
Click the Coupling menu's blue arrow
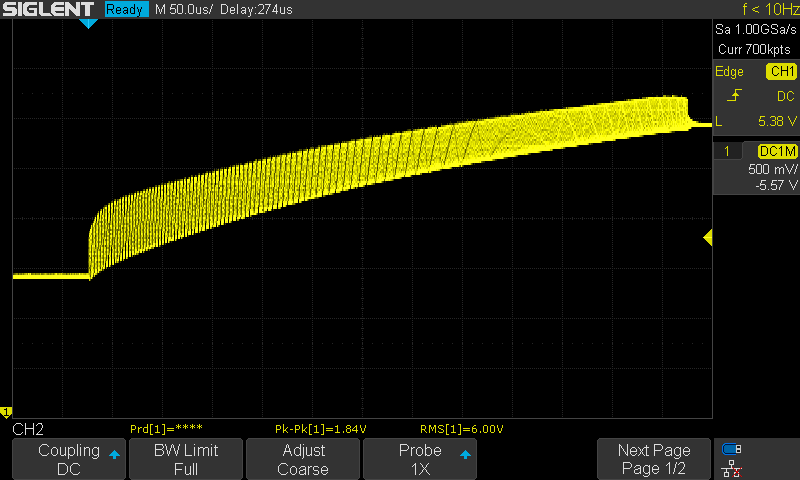pyautogui.click(x=114, y=454)
